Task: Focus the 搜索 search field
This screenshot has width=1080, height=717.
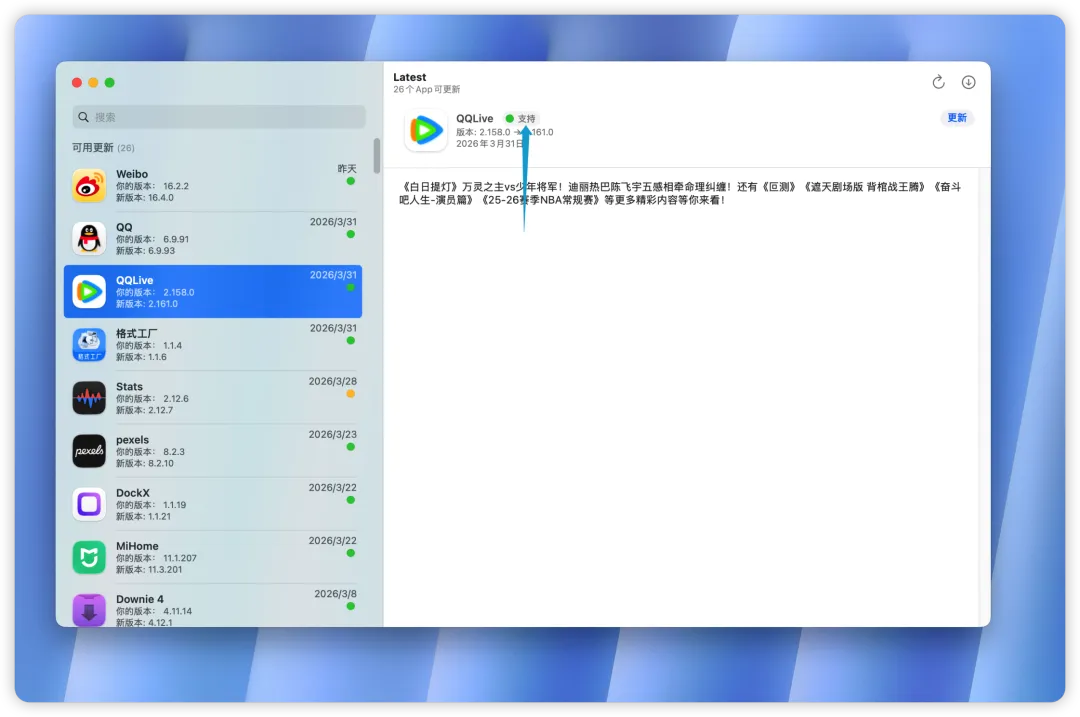Action: tap(218, 117)
